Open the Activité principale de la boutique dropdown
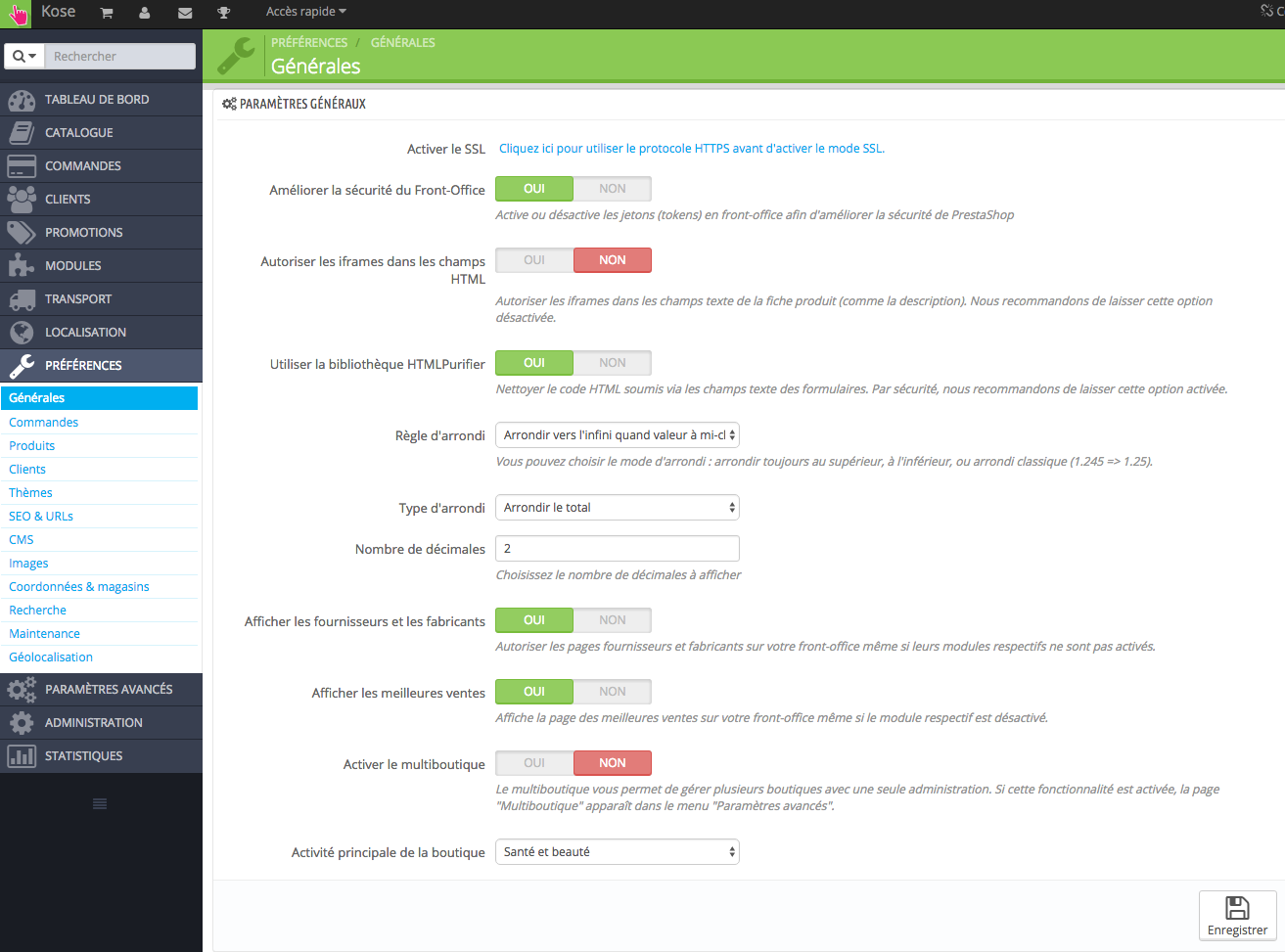The height and width of the screenshot is (952, 1285). 618,852
